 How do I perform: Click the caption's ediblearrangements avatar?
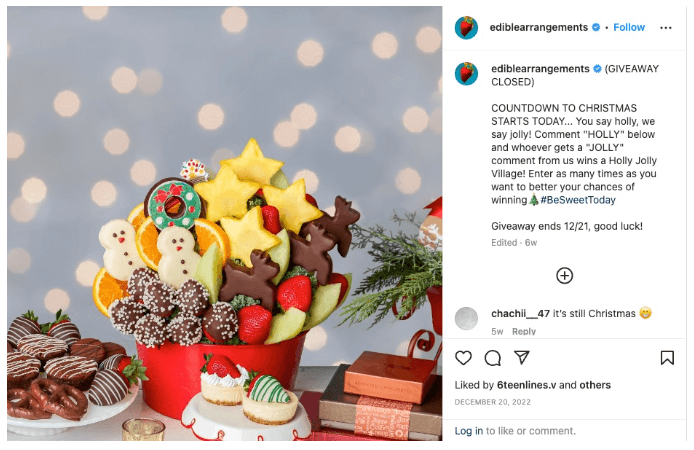pyautogui.click(x=466, y=73)
